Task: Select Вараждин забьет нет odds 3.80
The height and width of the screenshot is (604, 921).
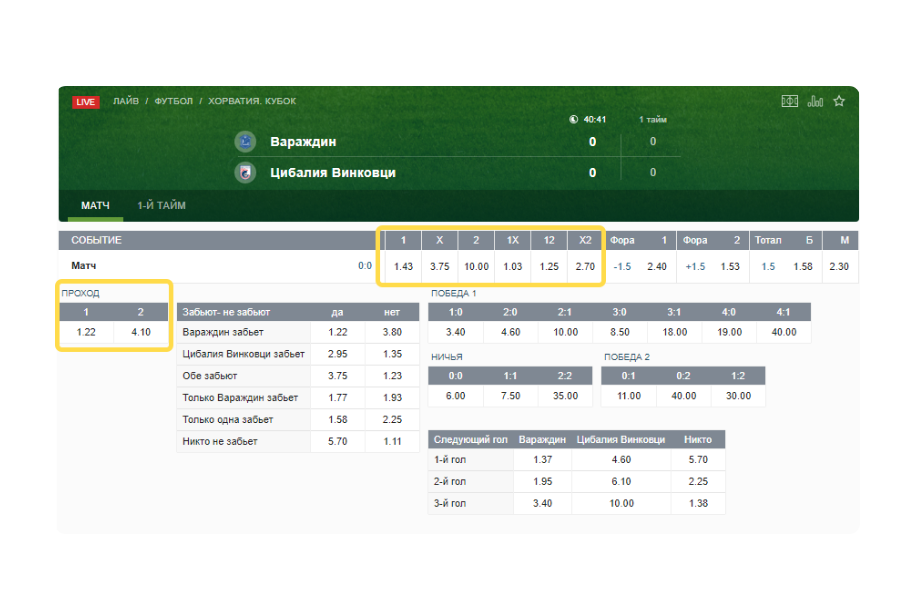Action: pyautogui.click(x=392, y=333)
